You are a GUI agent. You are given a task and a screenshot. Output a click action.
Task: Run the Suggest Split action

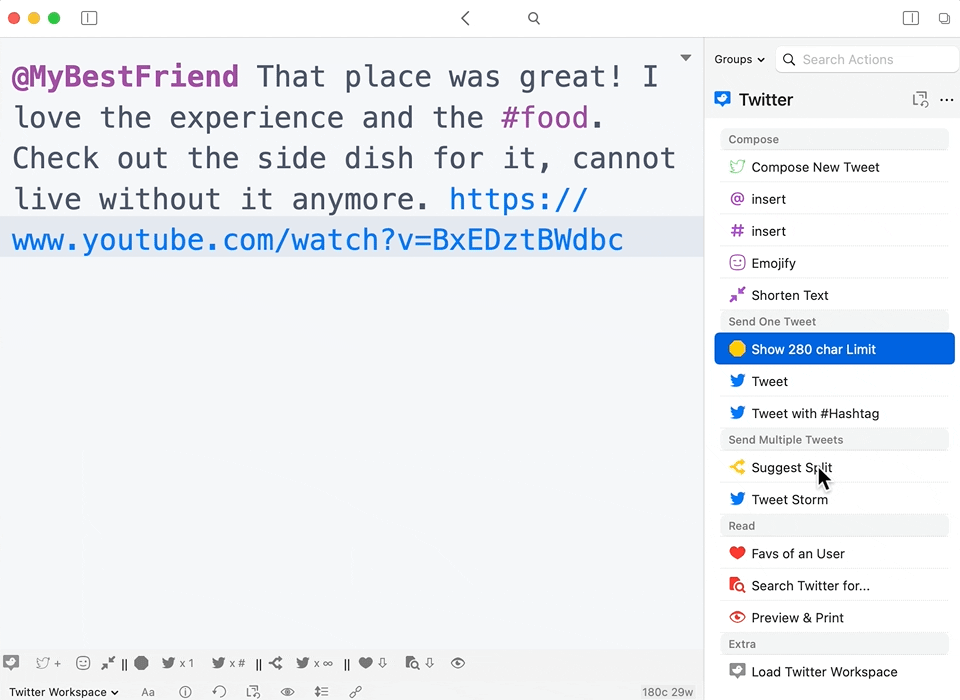click(x=834, y=467)
